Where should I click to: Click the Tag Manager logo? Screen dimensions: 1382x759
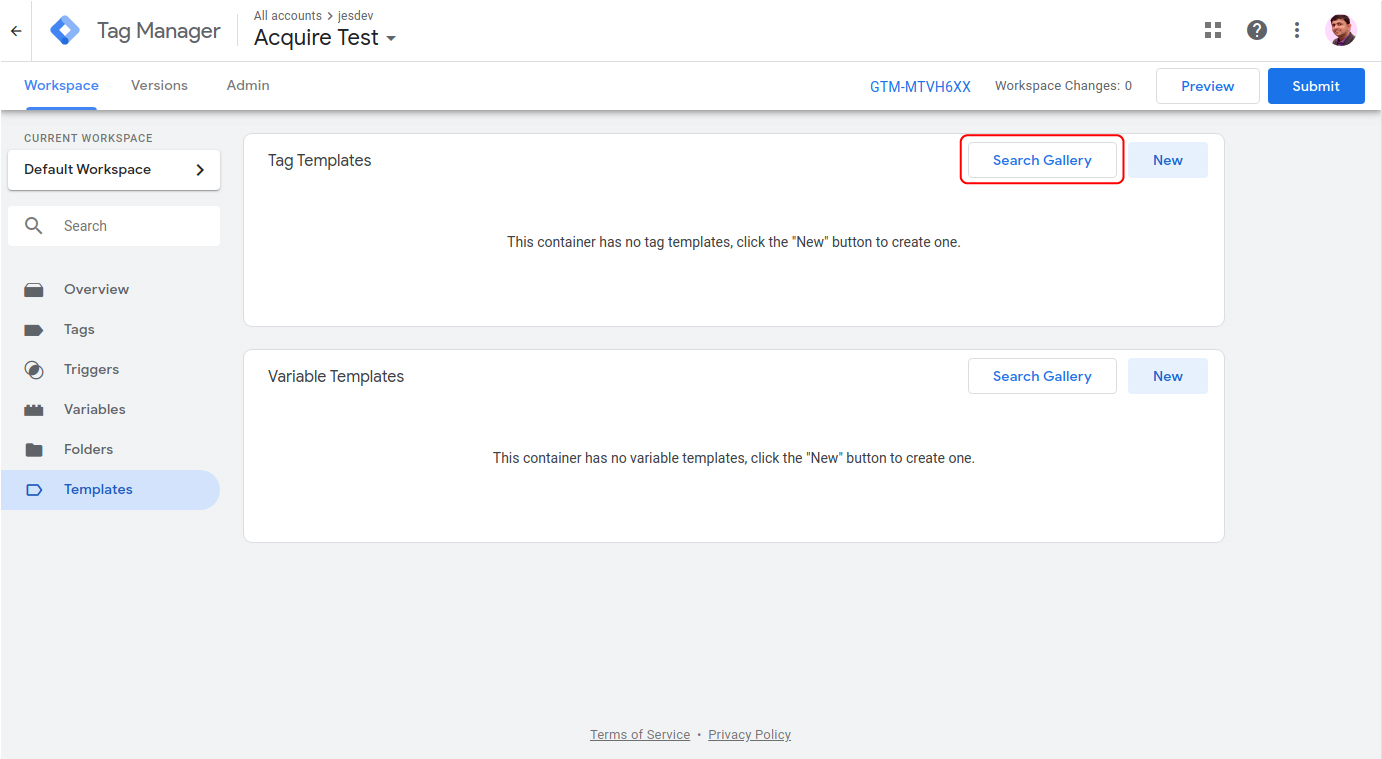[65, 31]
